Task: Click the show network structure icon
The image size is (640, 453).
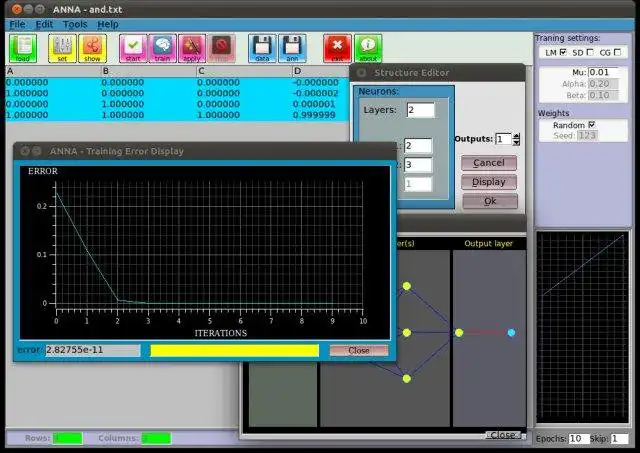Action: [93, 48]
